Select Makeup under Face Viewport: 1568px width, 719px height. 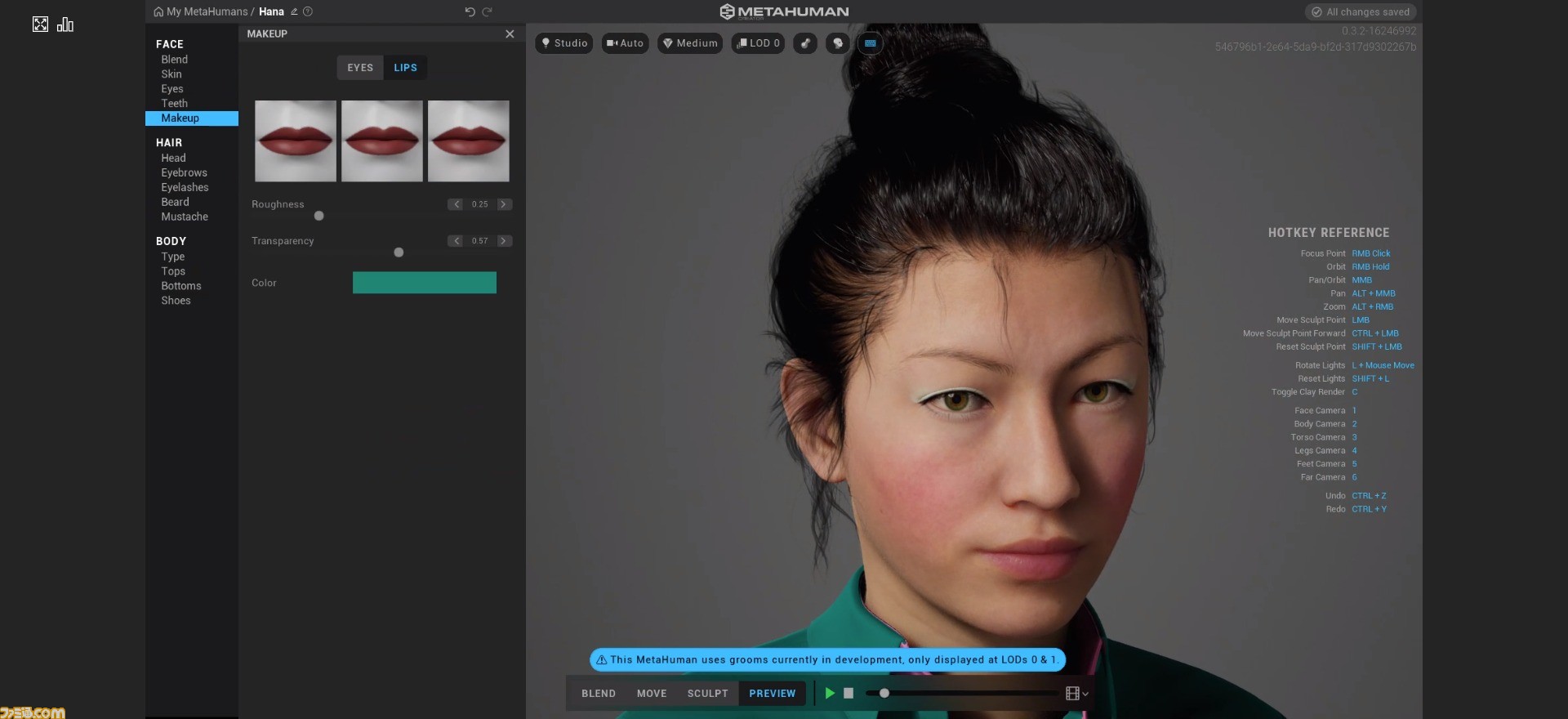(x=192, y=118)
